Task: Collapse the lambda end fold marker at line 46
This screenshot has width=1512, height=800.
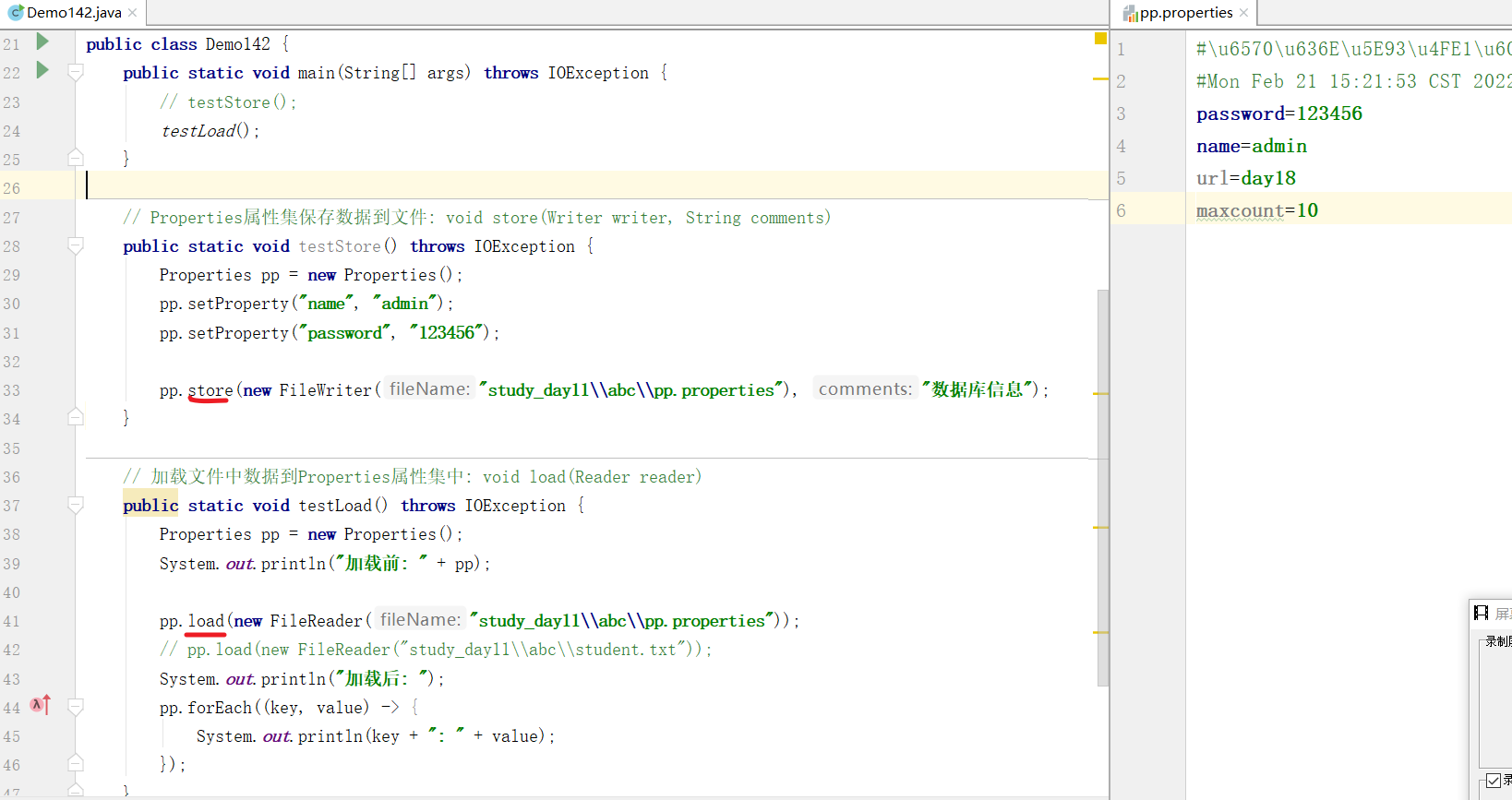Action: 76,763
